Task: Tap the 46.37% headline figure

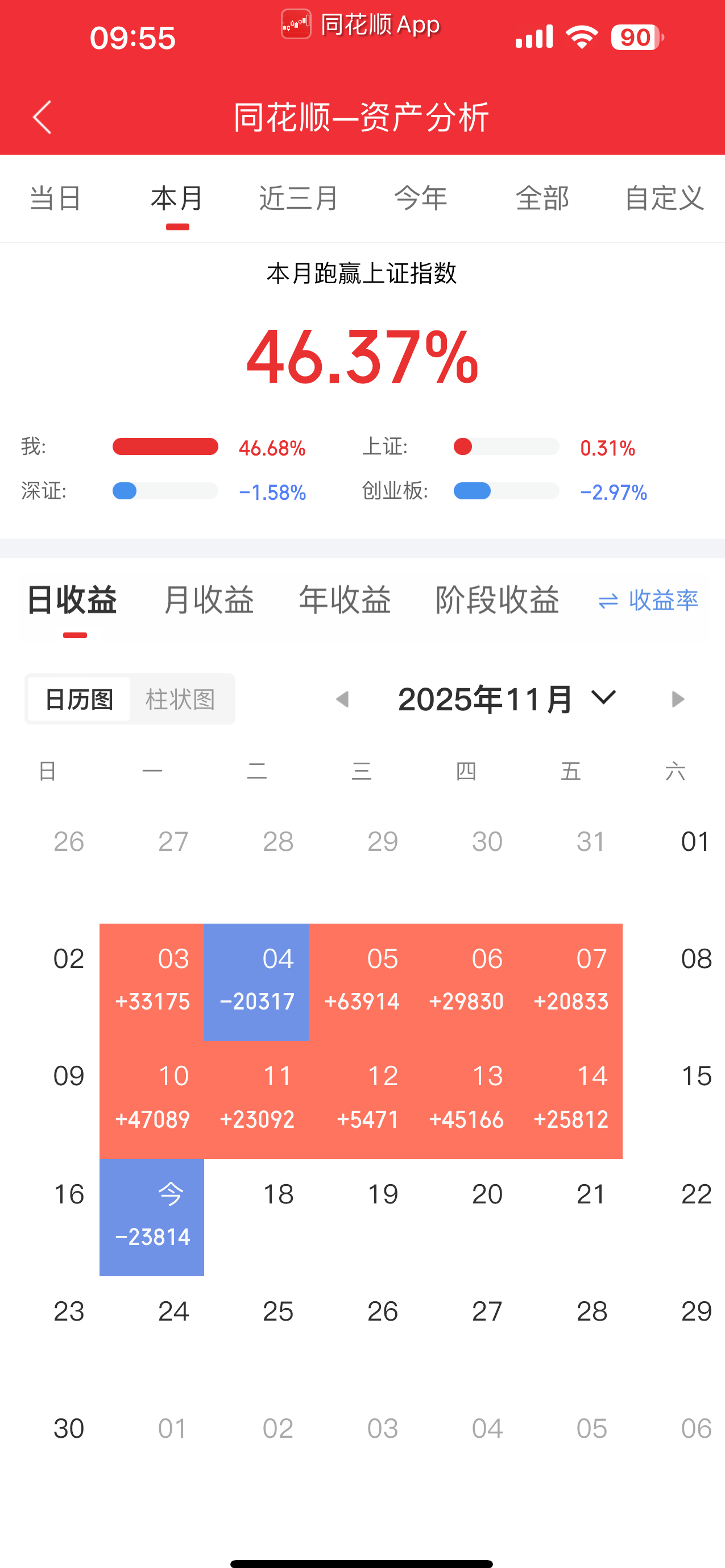Action: point(362,357)
